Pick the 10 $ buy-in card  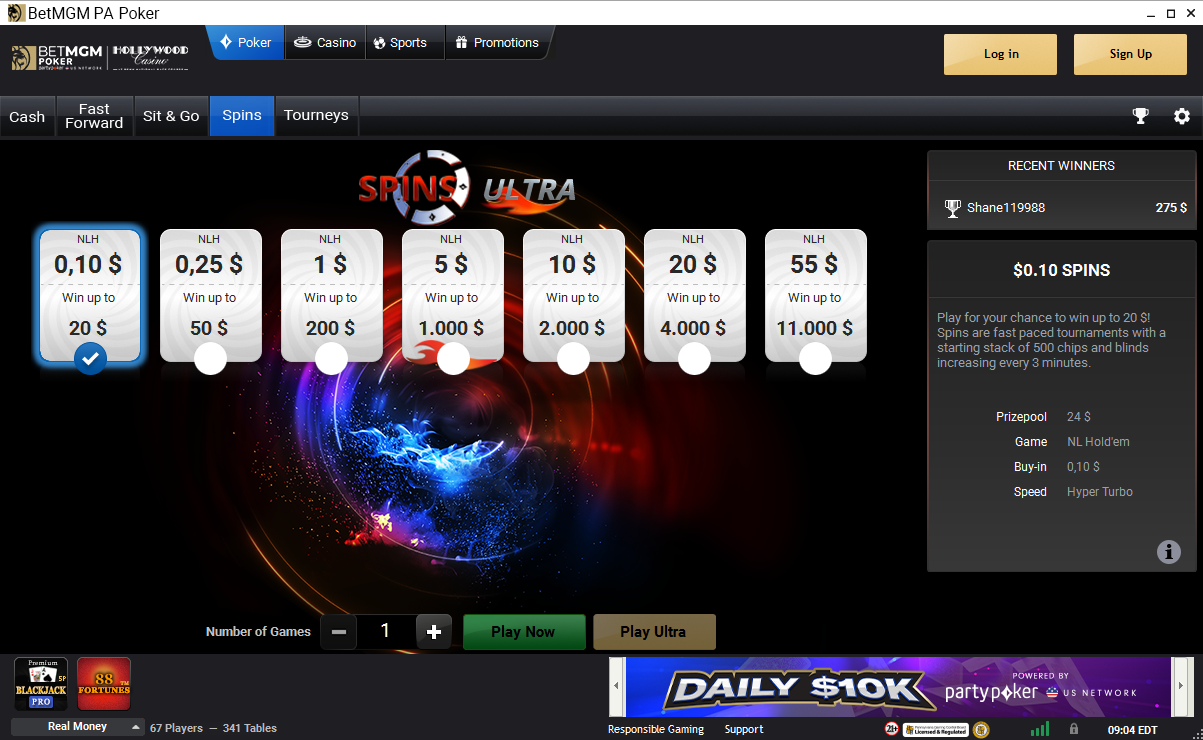click(574, 295)
